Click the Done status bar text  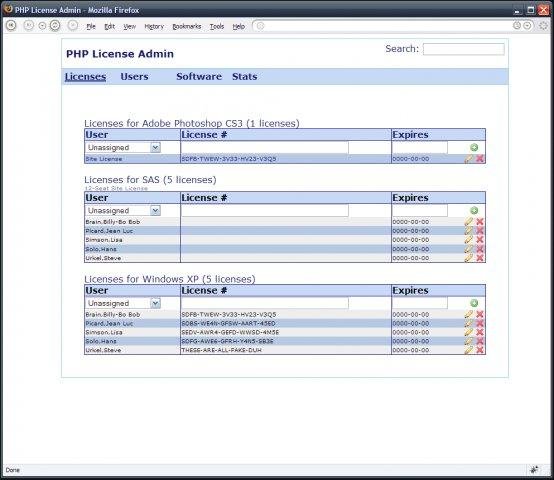tap(12, 470)
